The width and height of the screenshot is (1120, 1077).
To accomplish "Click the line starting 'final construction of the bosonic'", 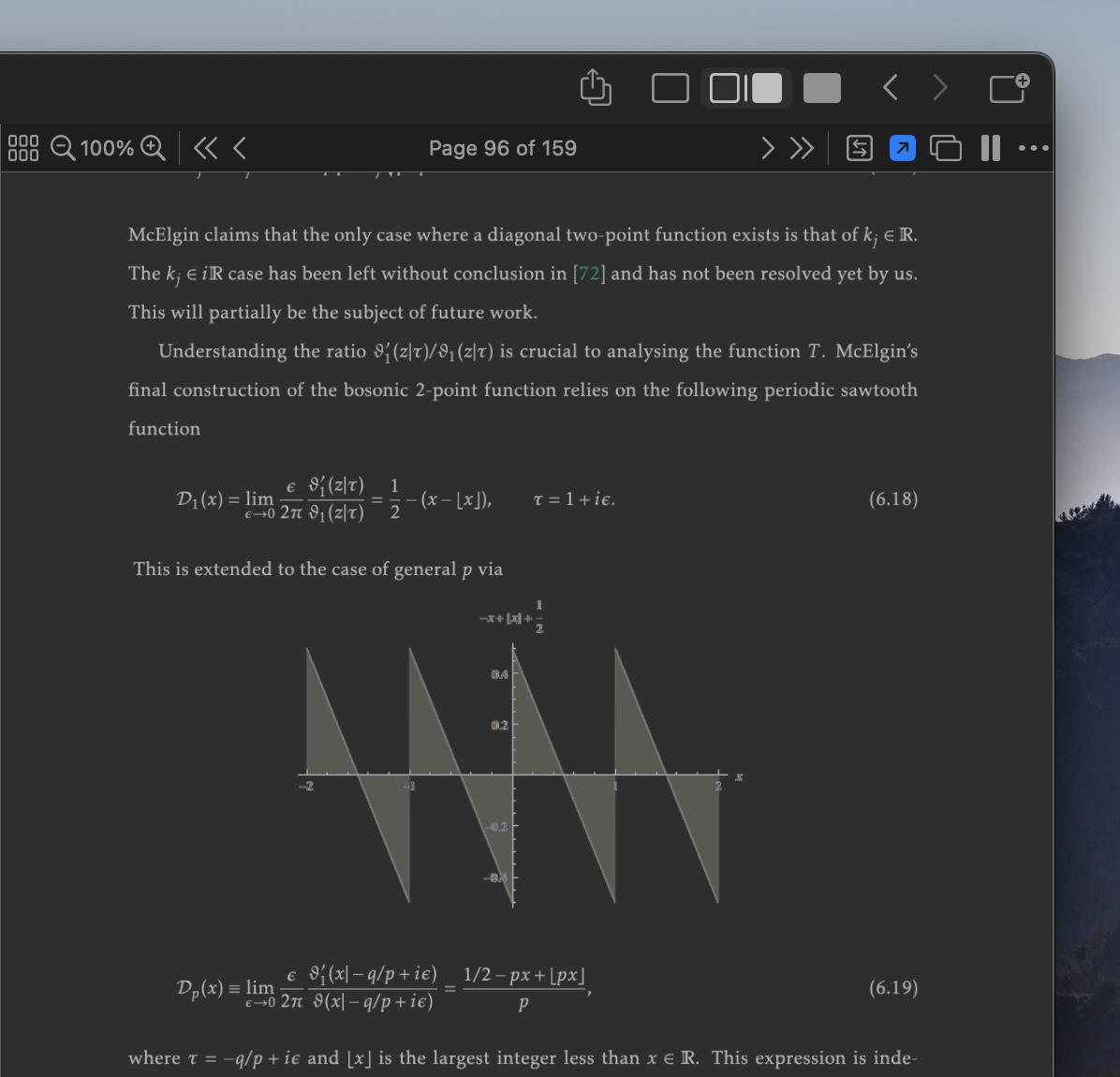I will tap(523, 390).
